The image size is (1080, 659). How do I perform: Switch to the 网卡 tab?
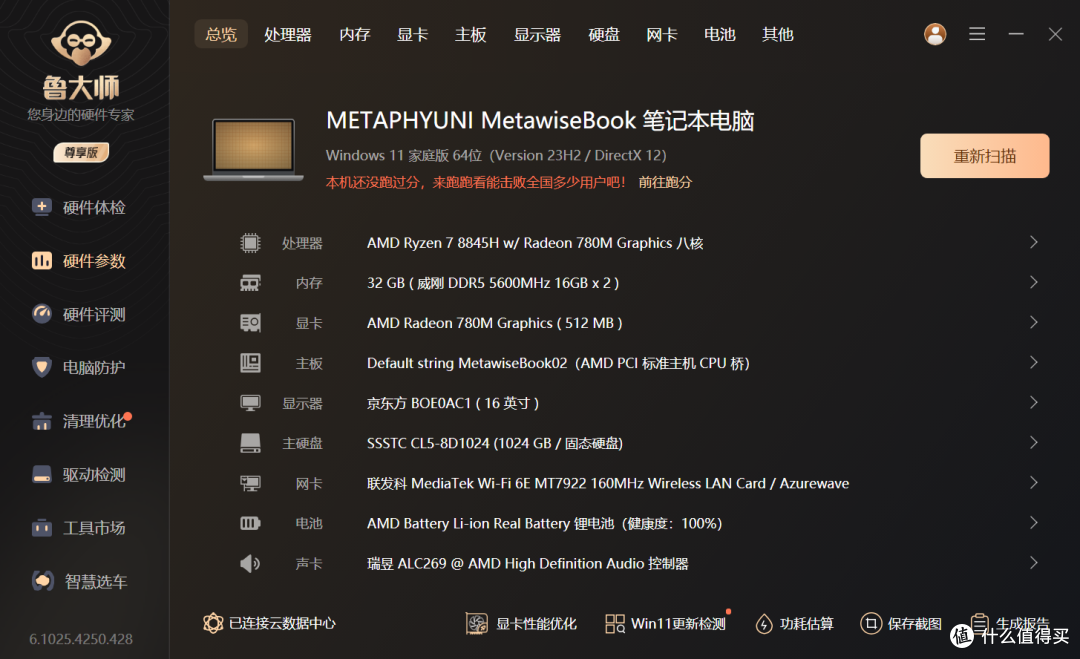[662, 34]
